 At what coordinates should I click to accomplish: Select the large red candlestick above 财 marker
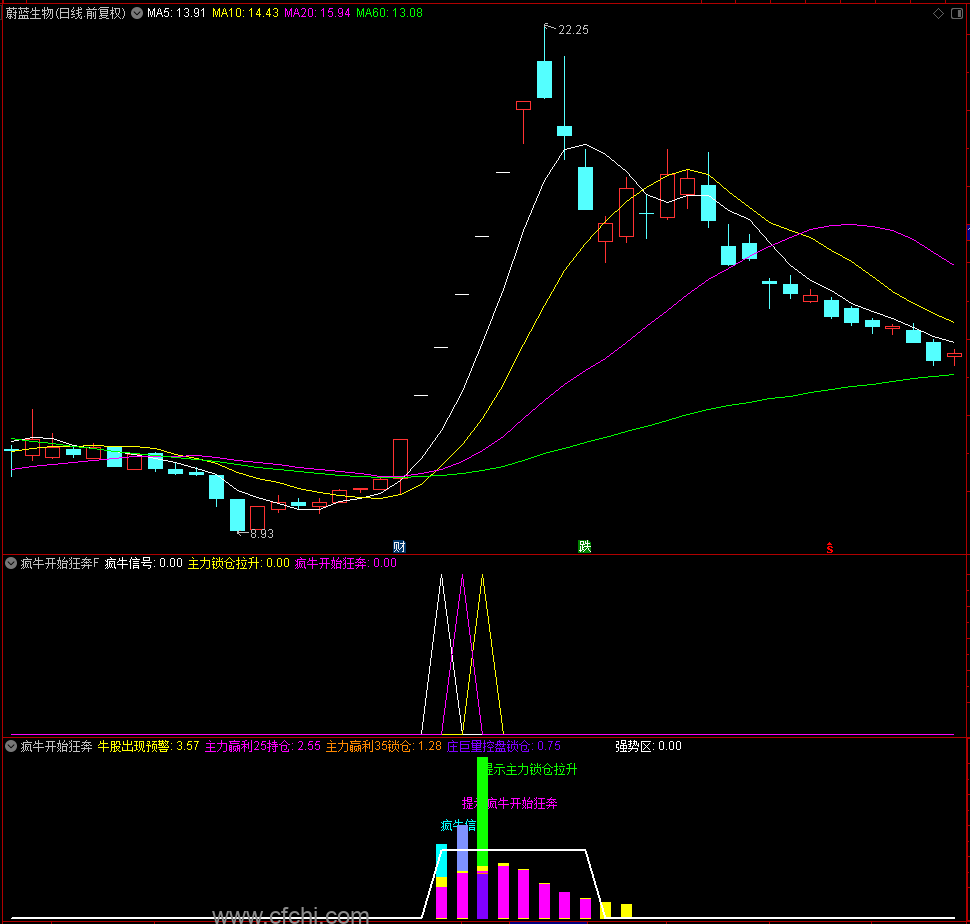(400, 458)
